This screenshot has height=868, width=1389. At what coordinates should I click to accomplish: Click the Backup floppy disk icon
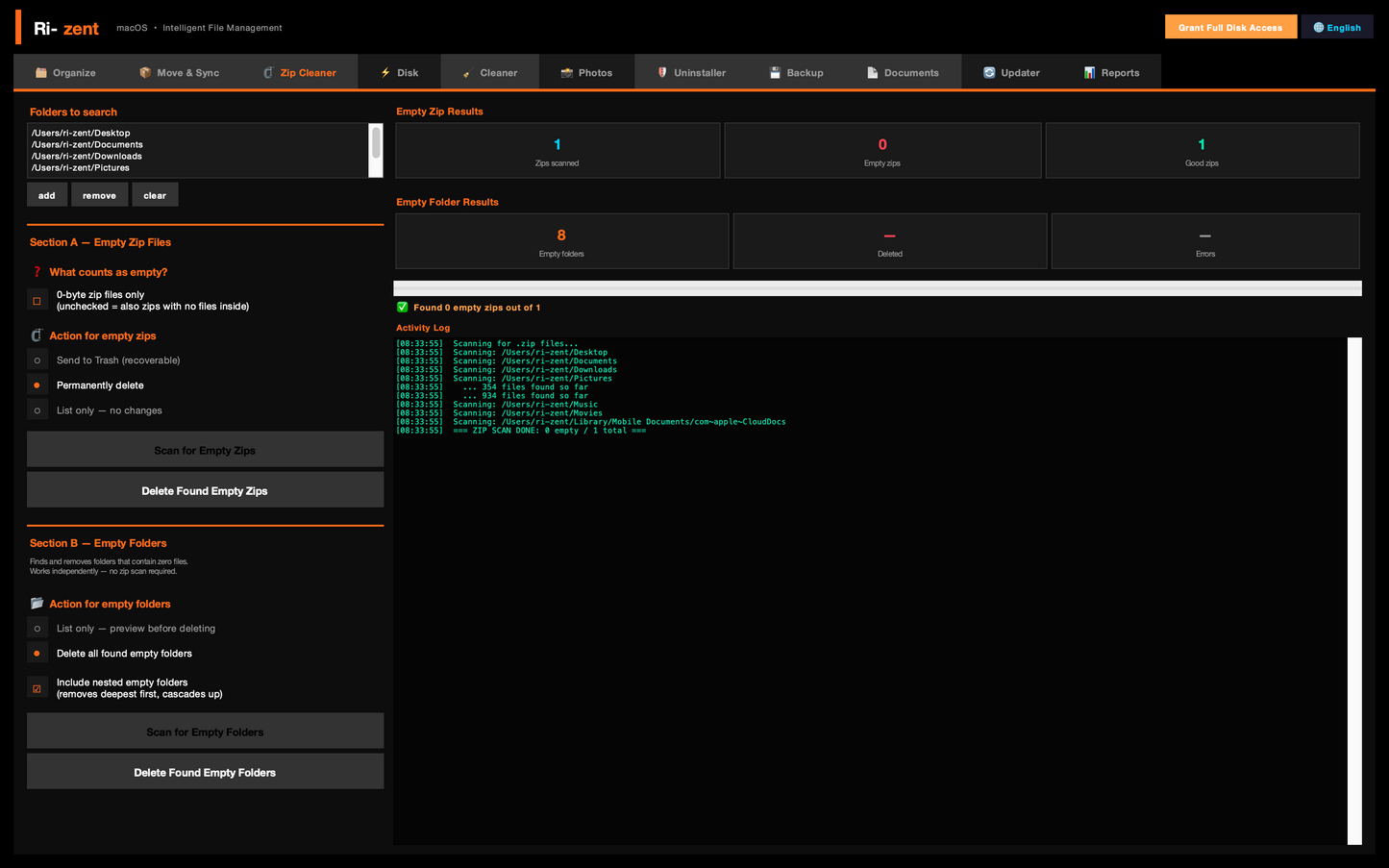(x=775, y=73)
